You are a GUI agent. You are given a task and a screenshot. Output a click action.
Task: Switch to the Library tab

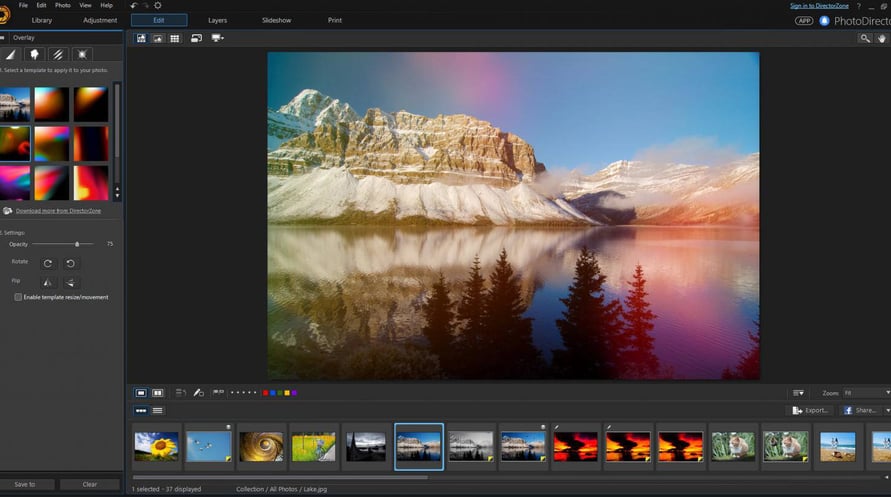41,20
